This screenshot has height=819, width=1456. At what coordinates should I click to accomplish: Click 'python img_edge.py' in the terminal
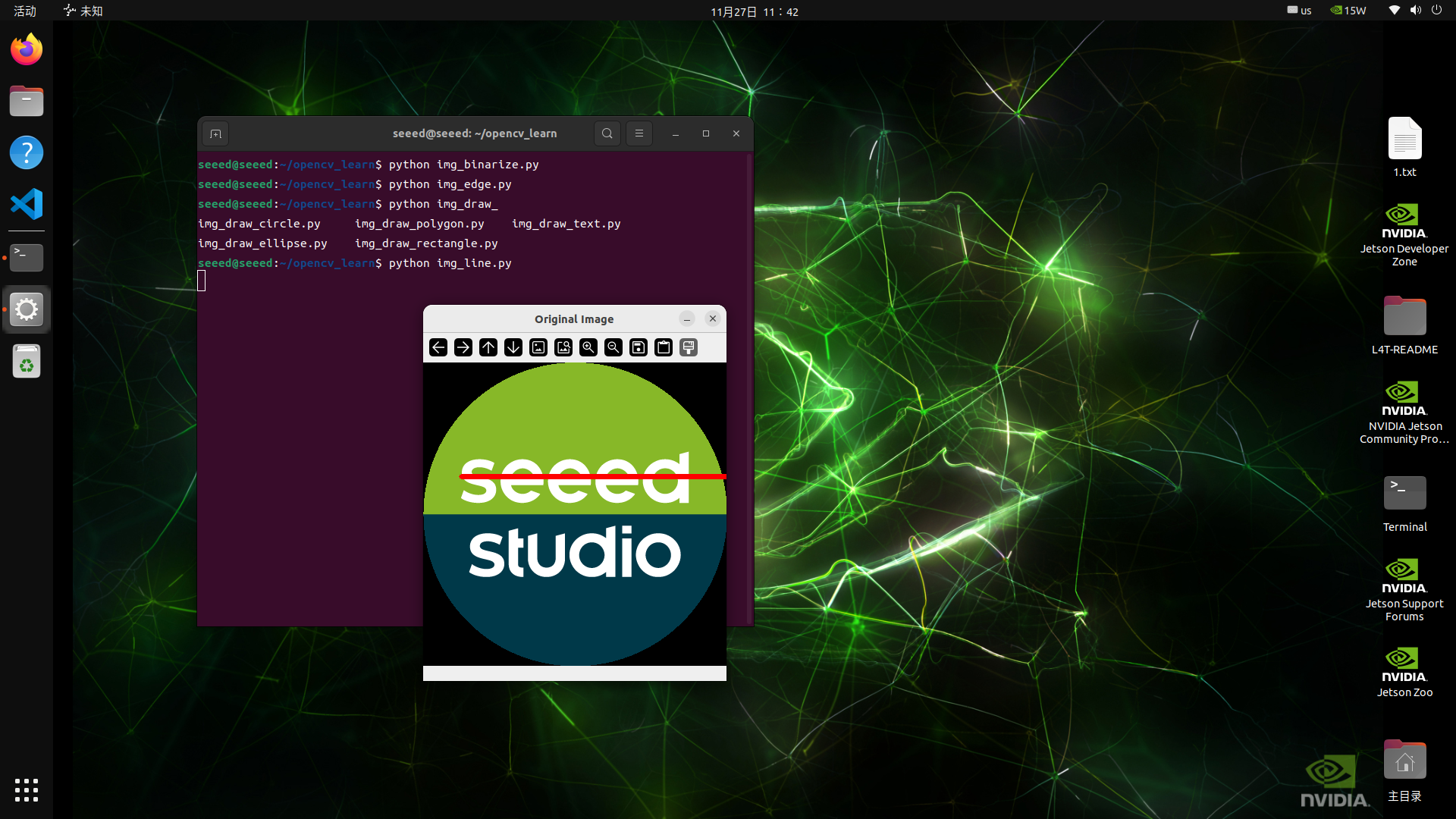[x=450, y=184]
